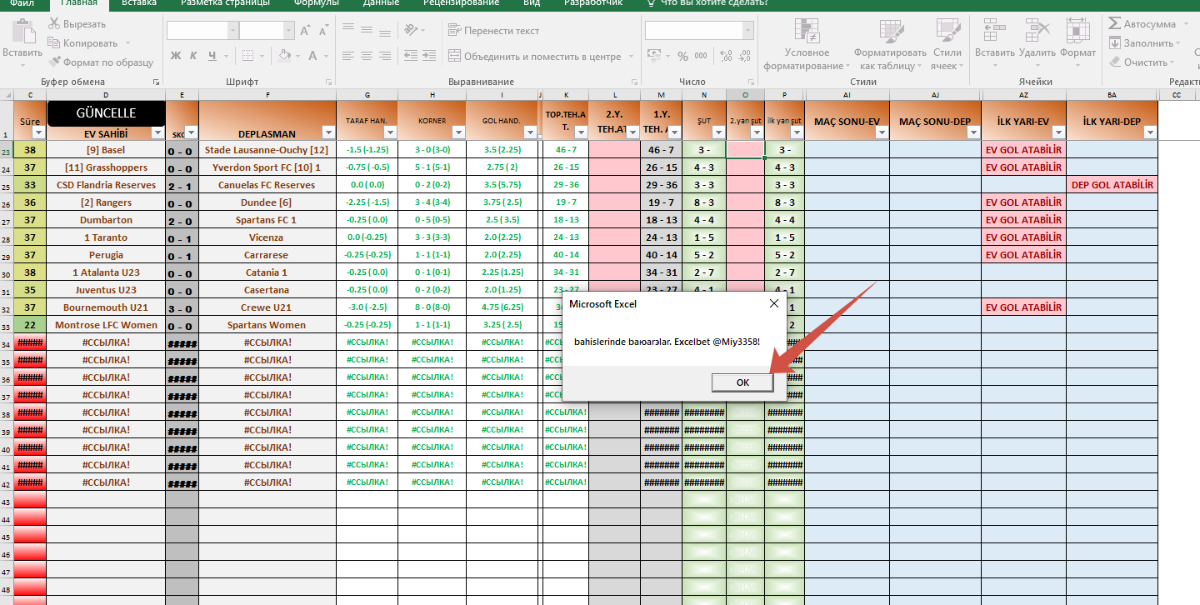Open the DEPLASMAN column filter dropdown
This screenshot has width=1200, height=605.
(x=327, y=132)
